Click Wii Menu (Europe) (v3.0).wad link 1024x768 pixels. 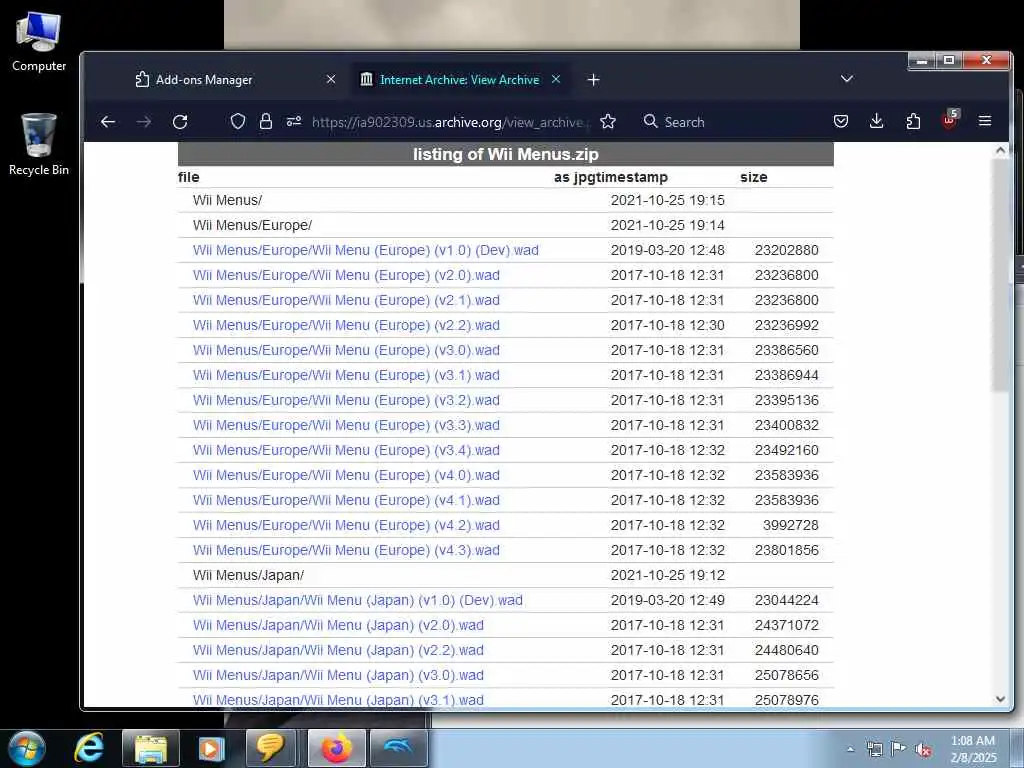click(x=346, y=350)
